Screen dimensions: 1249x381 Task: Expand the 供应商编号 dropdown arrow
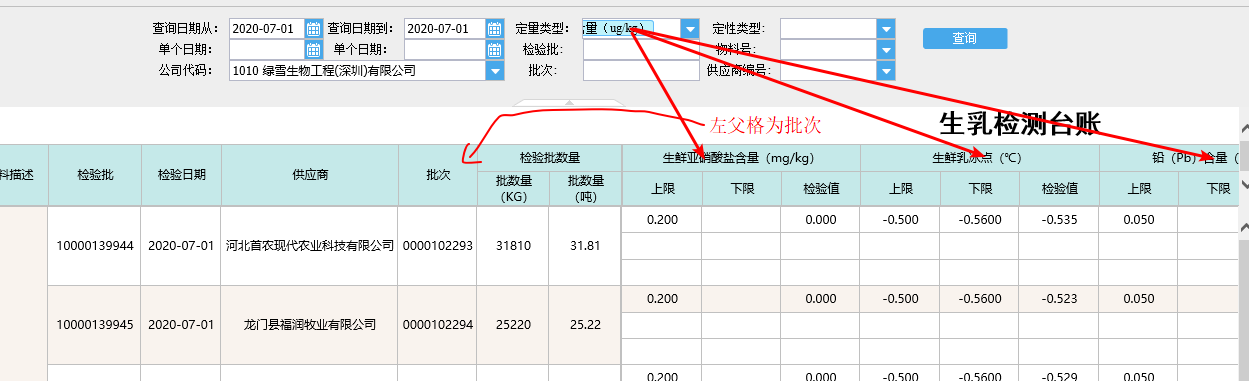[x=886, y=70]
